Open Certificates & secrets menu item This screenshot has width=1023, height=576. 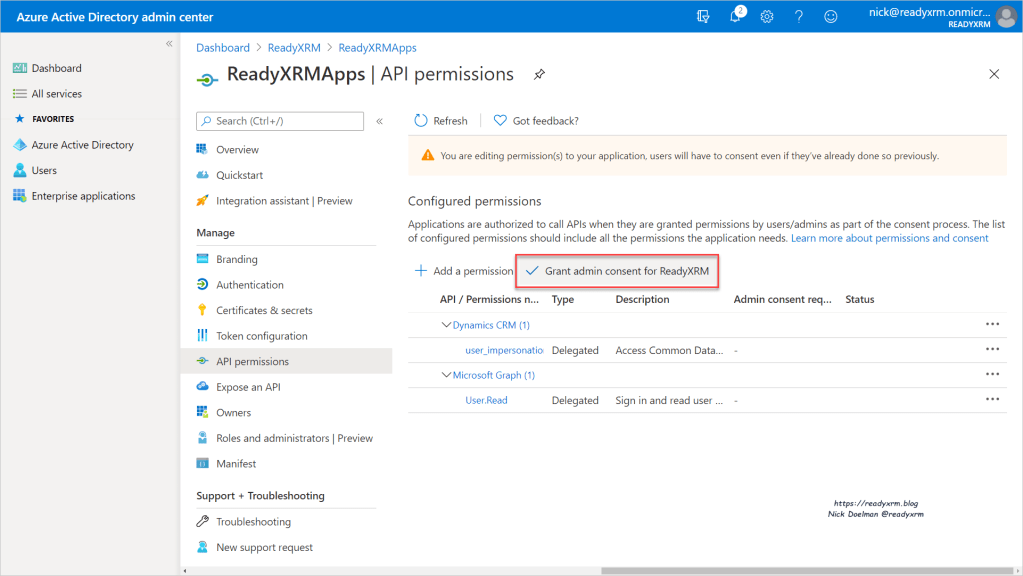[x=264, y=310]
